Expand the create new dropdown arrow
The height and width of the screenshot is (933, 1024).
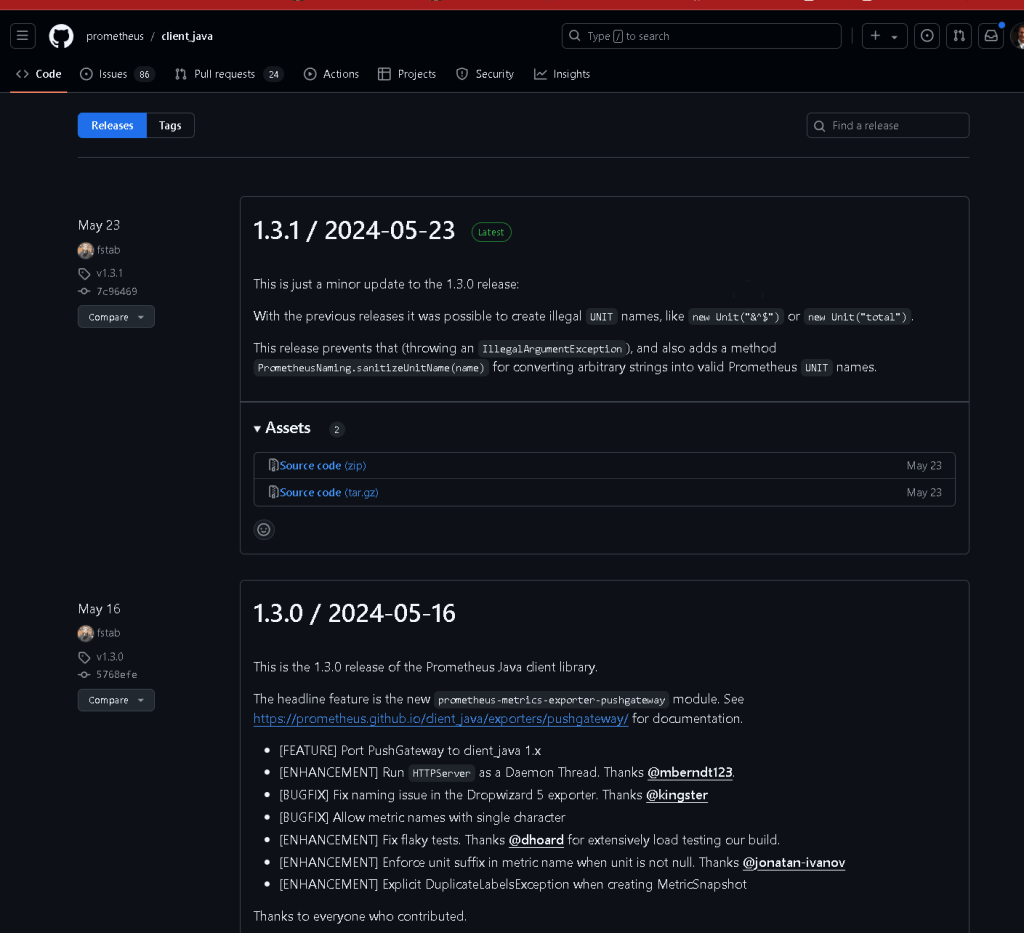pyautogui.click(x=895, y=37)
